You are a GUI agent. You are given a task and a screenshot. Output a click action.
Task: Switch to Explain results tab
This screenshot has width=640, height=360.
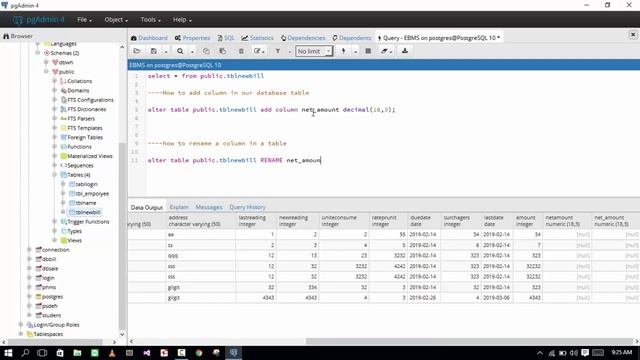point(179,207)
